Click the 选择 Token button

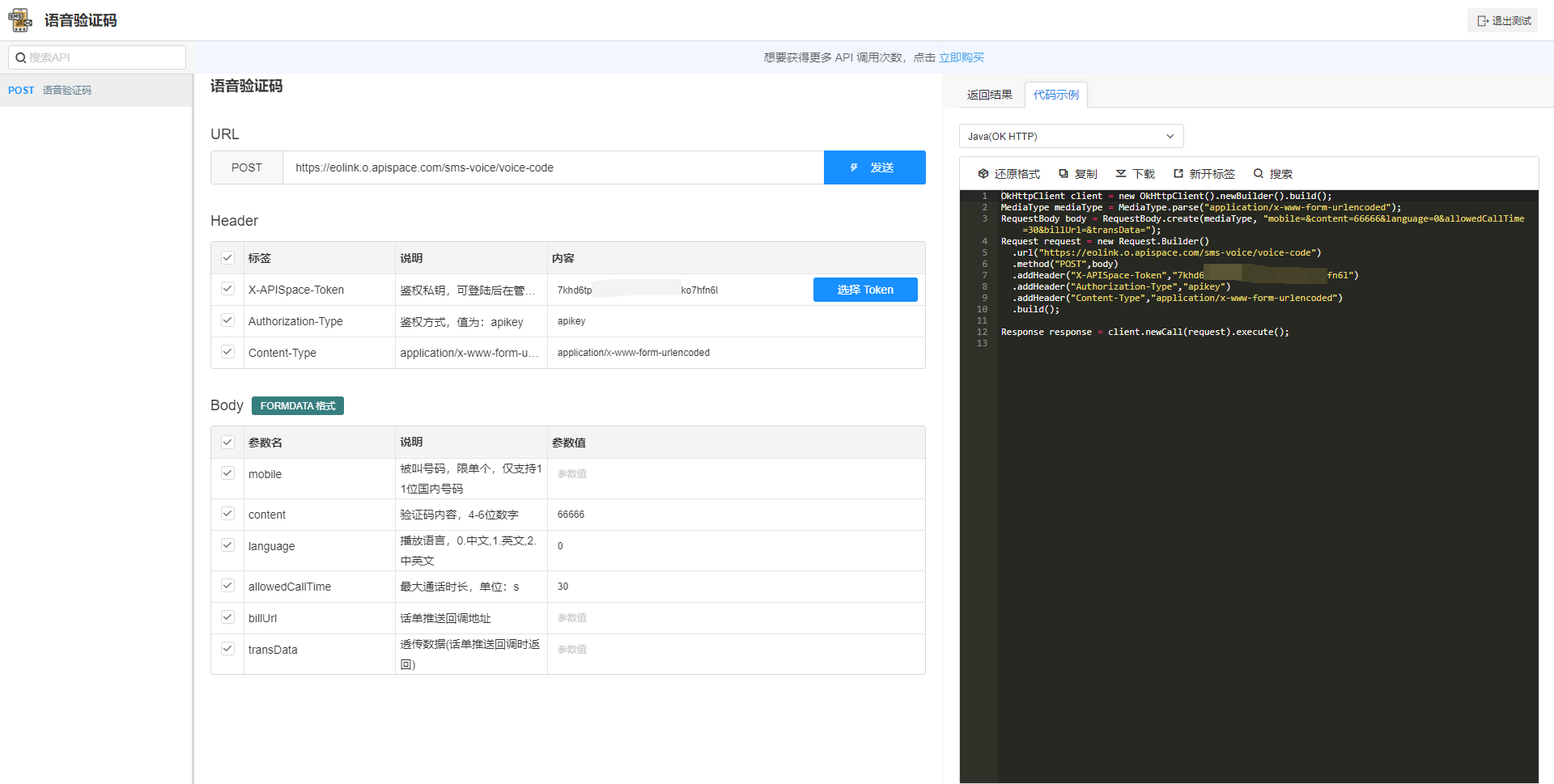coord(865,290)
